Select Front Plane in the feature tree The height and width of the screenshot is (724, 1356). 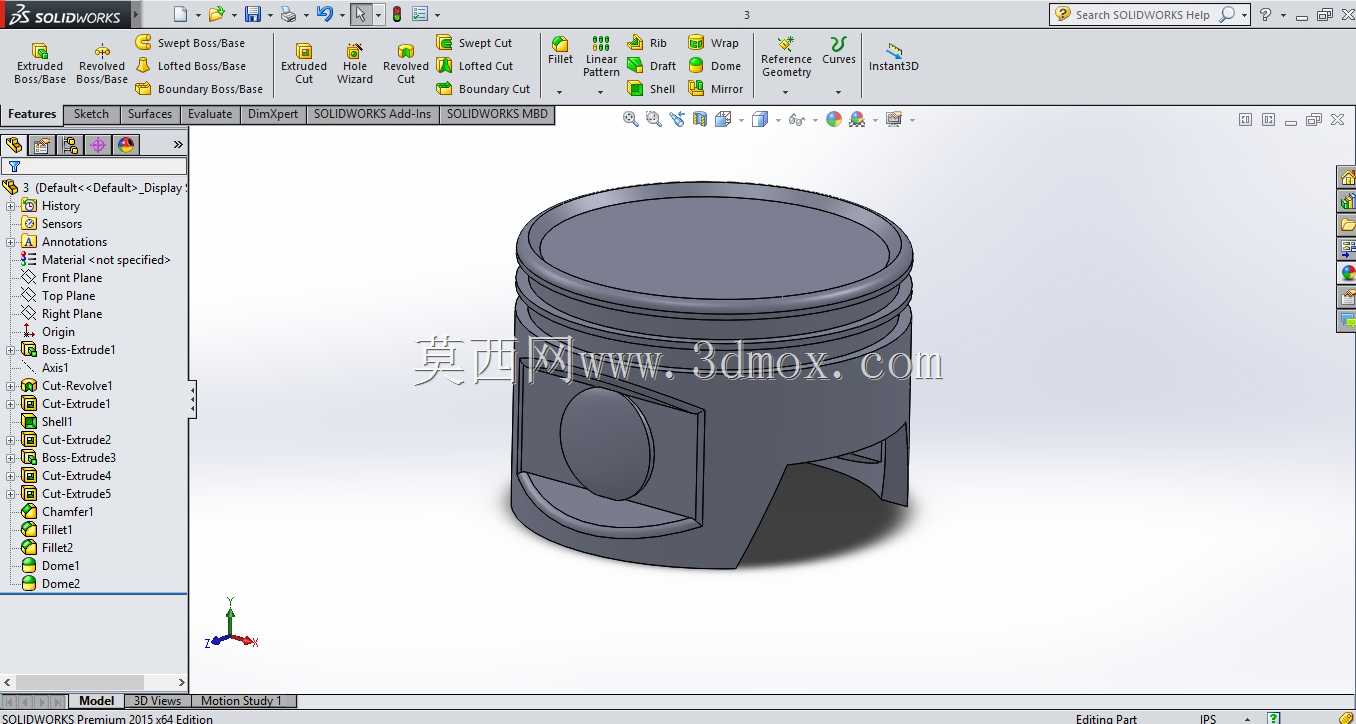(x=72, y=278)
